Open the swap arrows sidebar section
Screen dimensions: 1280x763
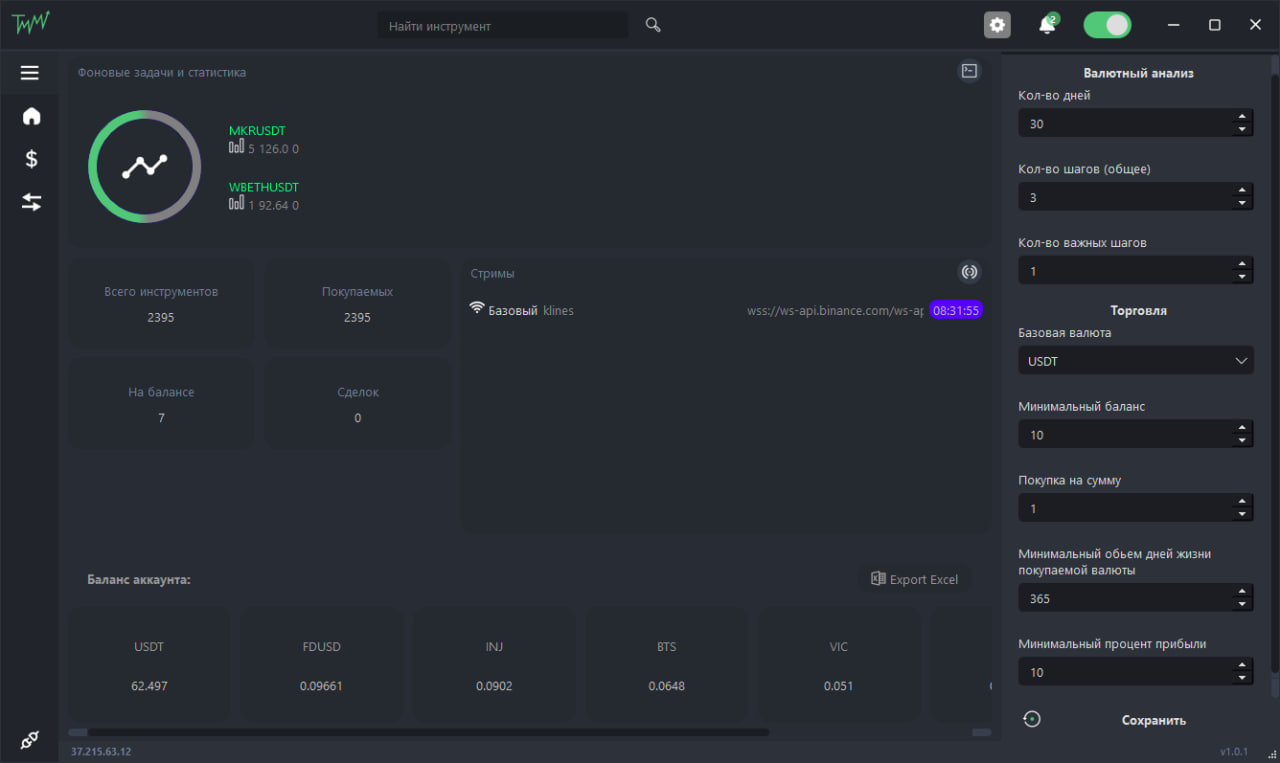(x=31, y=202)
